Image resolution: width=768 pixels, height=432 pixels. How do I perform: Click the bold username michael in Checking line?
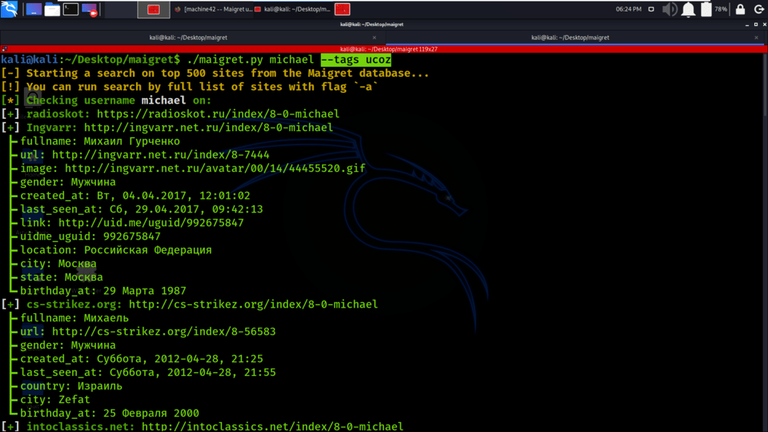point(164,100)
